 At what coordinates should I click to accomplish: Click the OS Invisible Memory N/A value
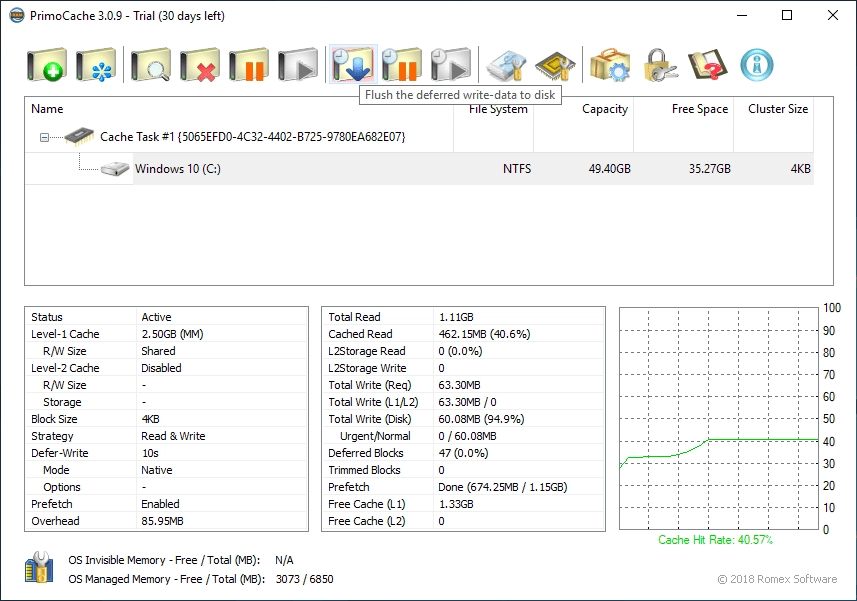(284, 560)
